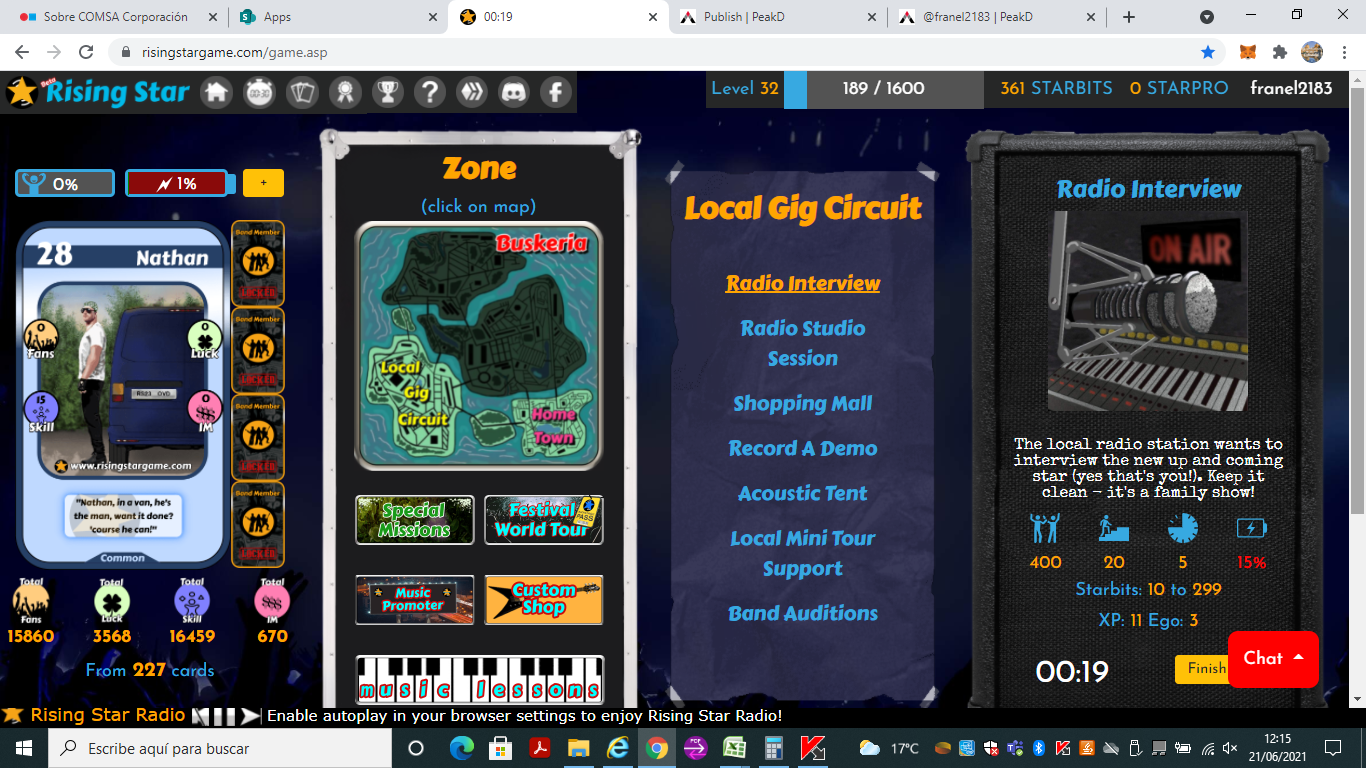Click the 0 STARPRO balance
The image size is (1366, 768).
[x=1179, y=88]
